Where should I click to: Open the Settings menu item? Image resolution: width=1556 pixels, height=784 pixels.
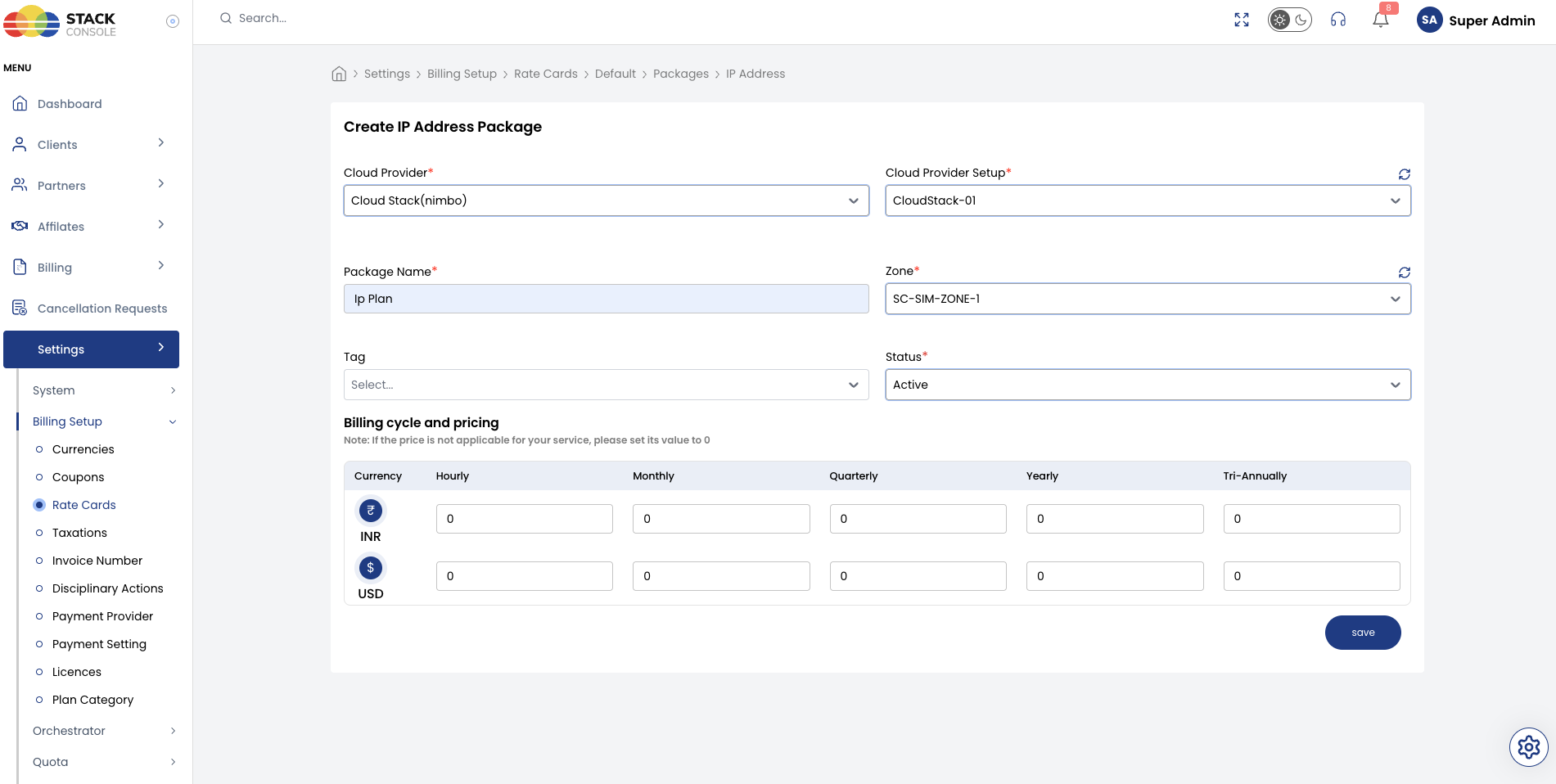click(x=91, y=349)
